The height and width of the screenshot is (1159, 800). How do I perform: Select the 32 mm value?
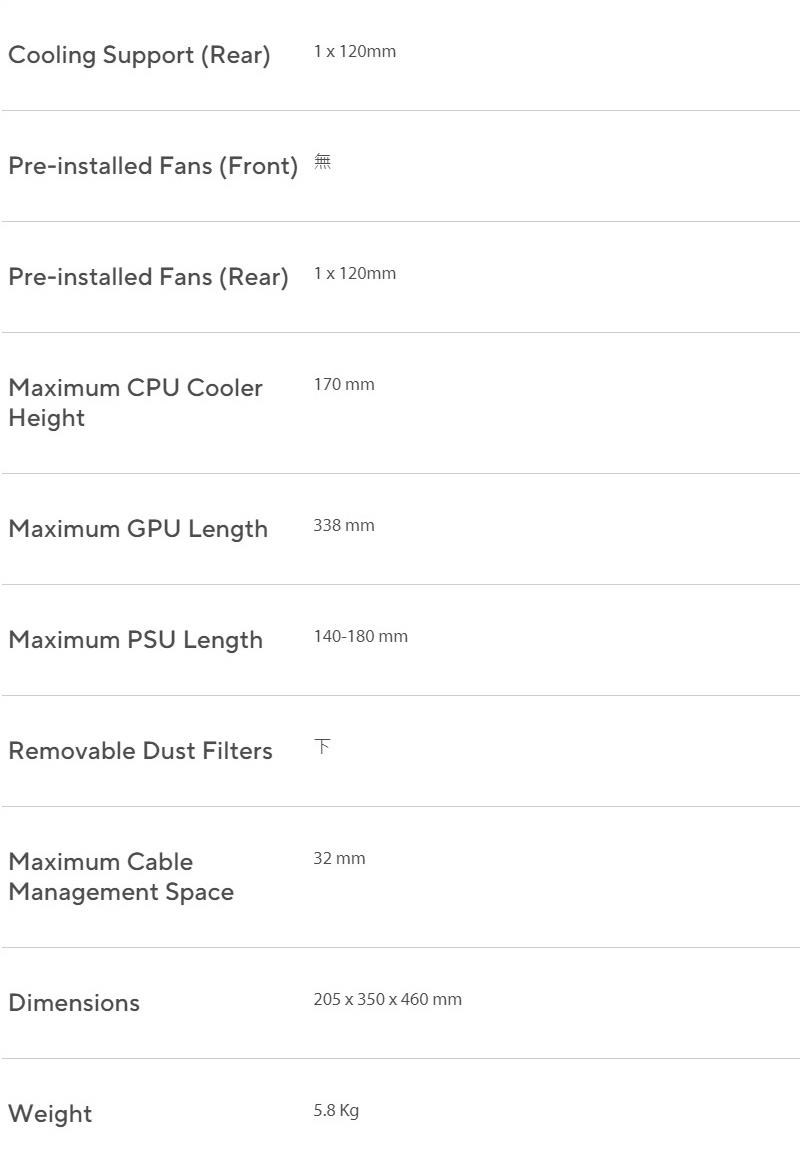click(339, 858)
